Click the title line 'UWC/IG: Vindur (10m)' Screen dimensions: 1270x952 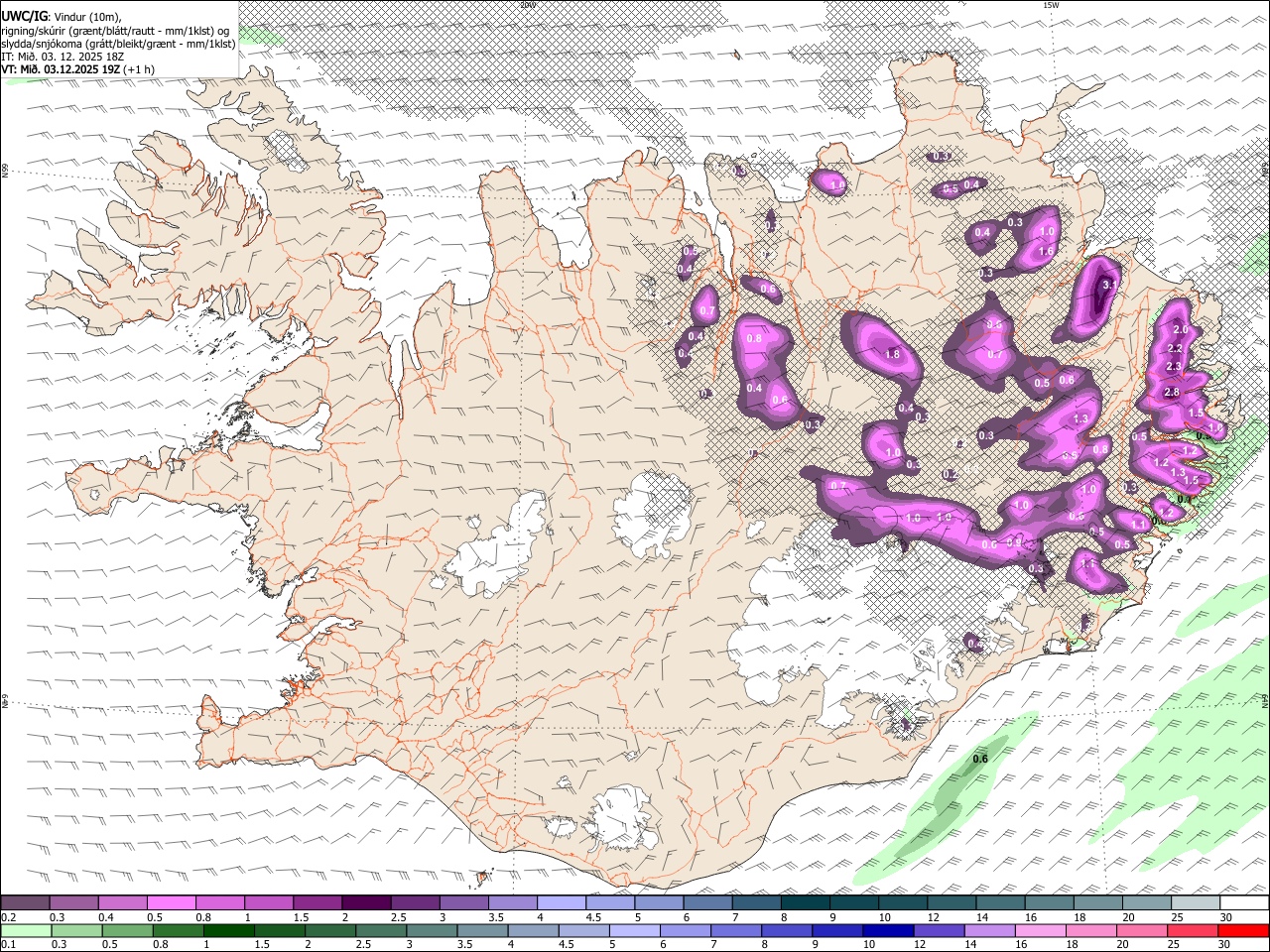61,16
